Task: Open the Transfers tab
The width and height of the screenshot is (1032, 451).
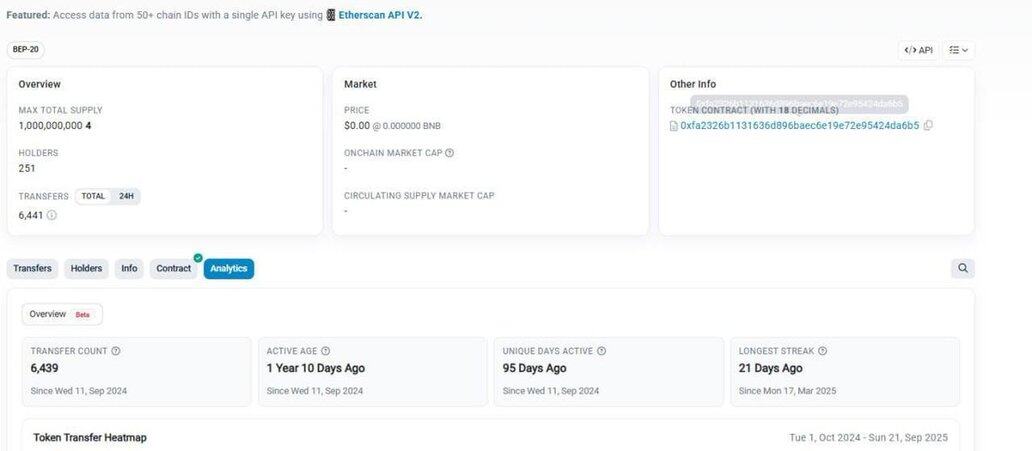Action: [x=32, y=268]
